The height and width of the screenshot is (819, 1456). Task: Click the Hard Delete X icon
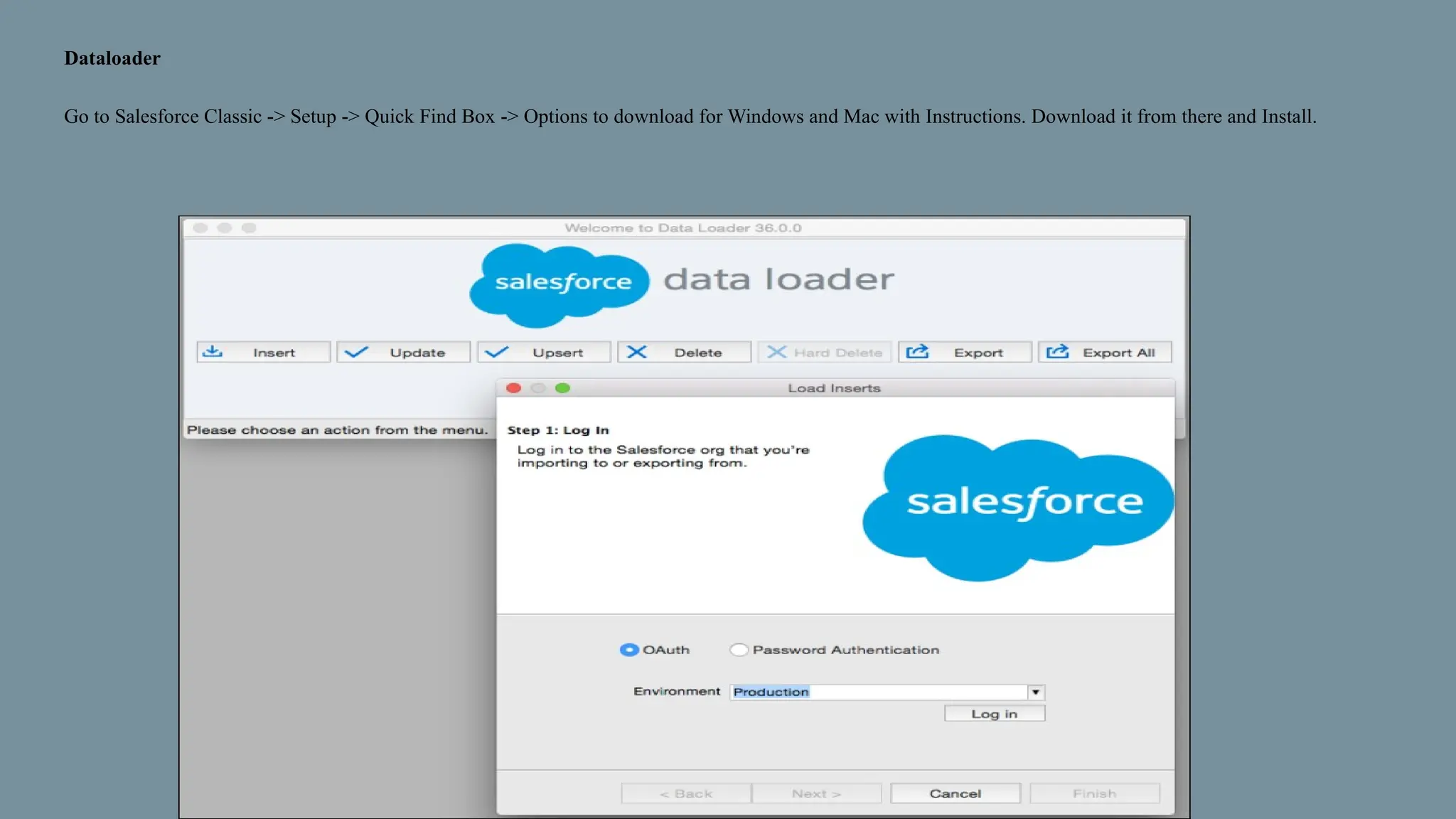tap(777, 352)
